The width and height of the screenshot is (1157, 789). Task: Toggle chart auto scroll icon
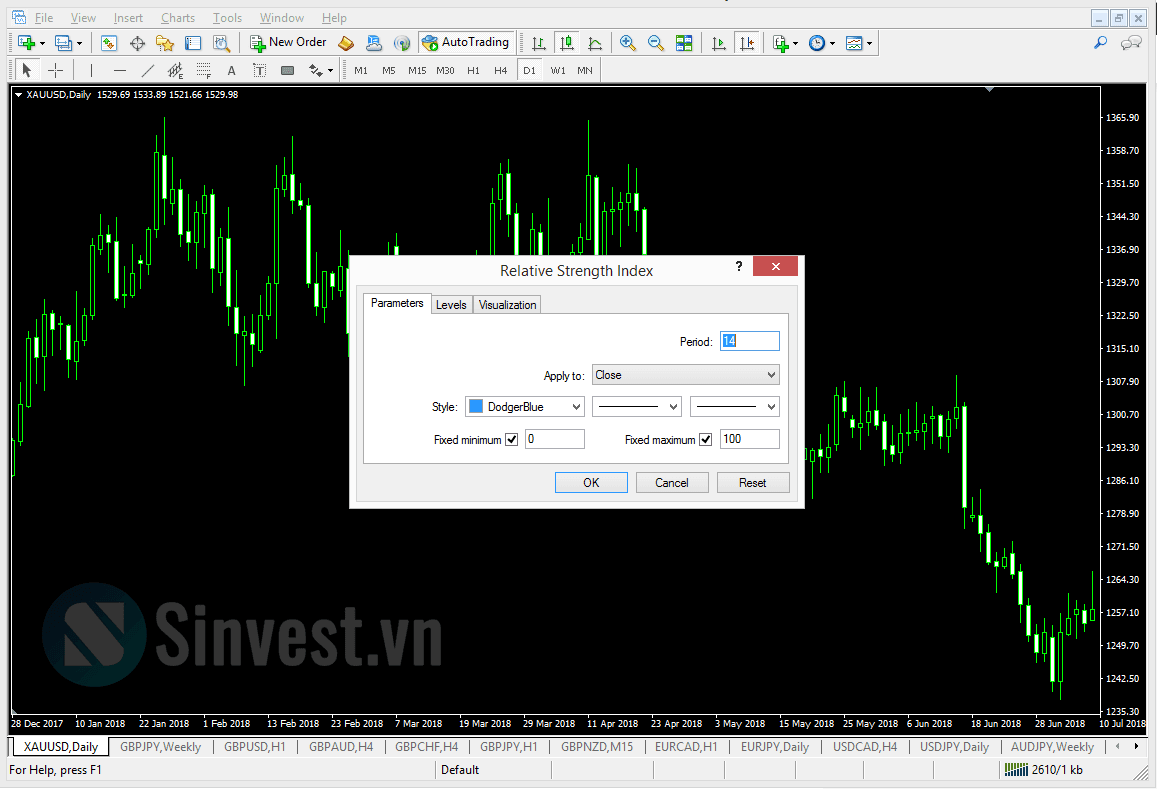pyautogui.click(x=718, y=44)
